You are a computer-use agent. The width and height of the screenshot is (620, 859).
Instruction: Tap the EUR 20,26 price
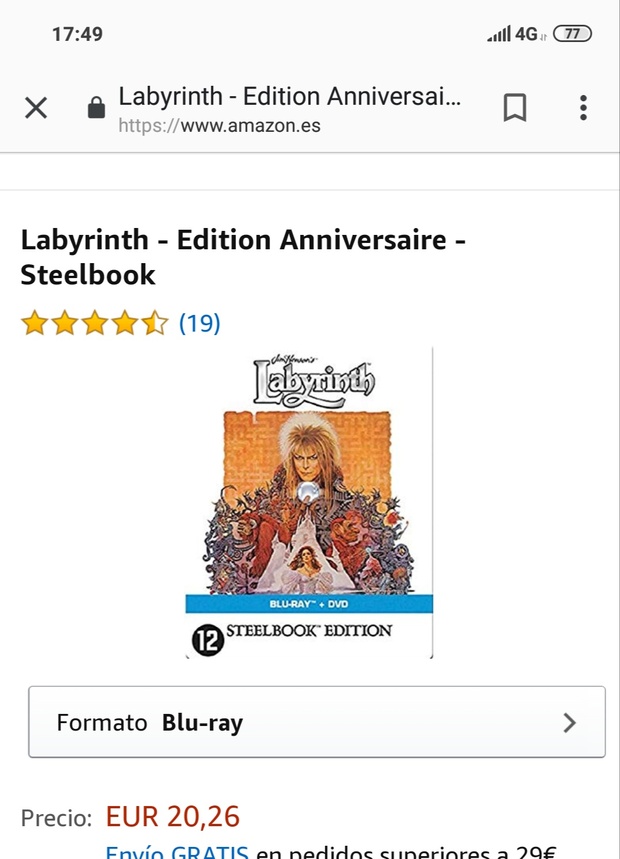tap(173, 817)
